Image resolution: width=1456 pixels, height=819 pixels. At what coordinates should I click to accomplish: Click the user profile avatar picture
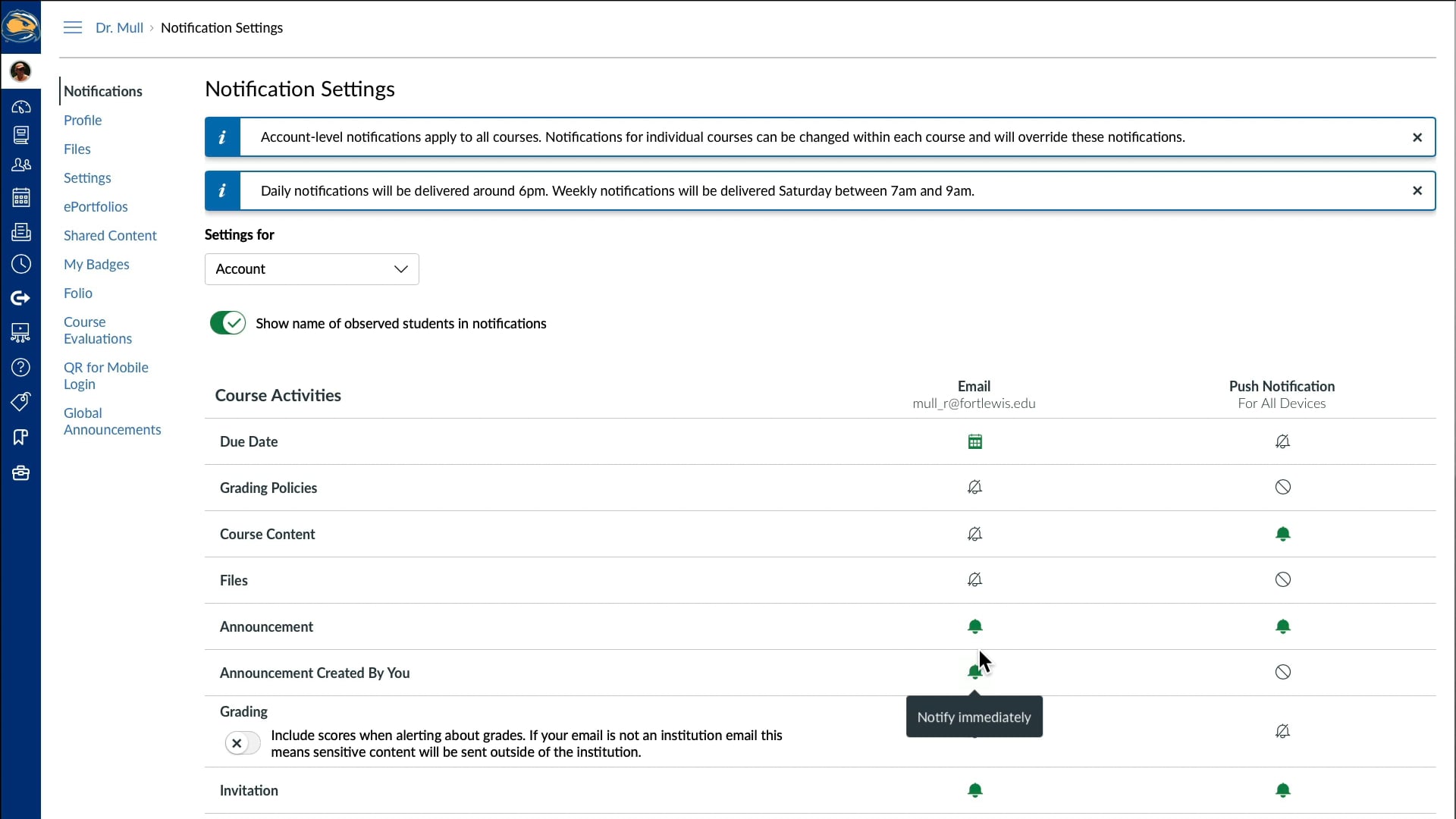tap(20, 71)
